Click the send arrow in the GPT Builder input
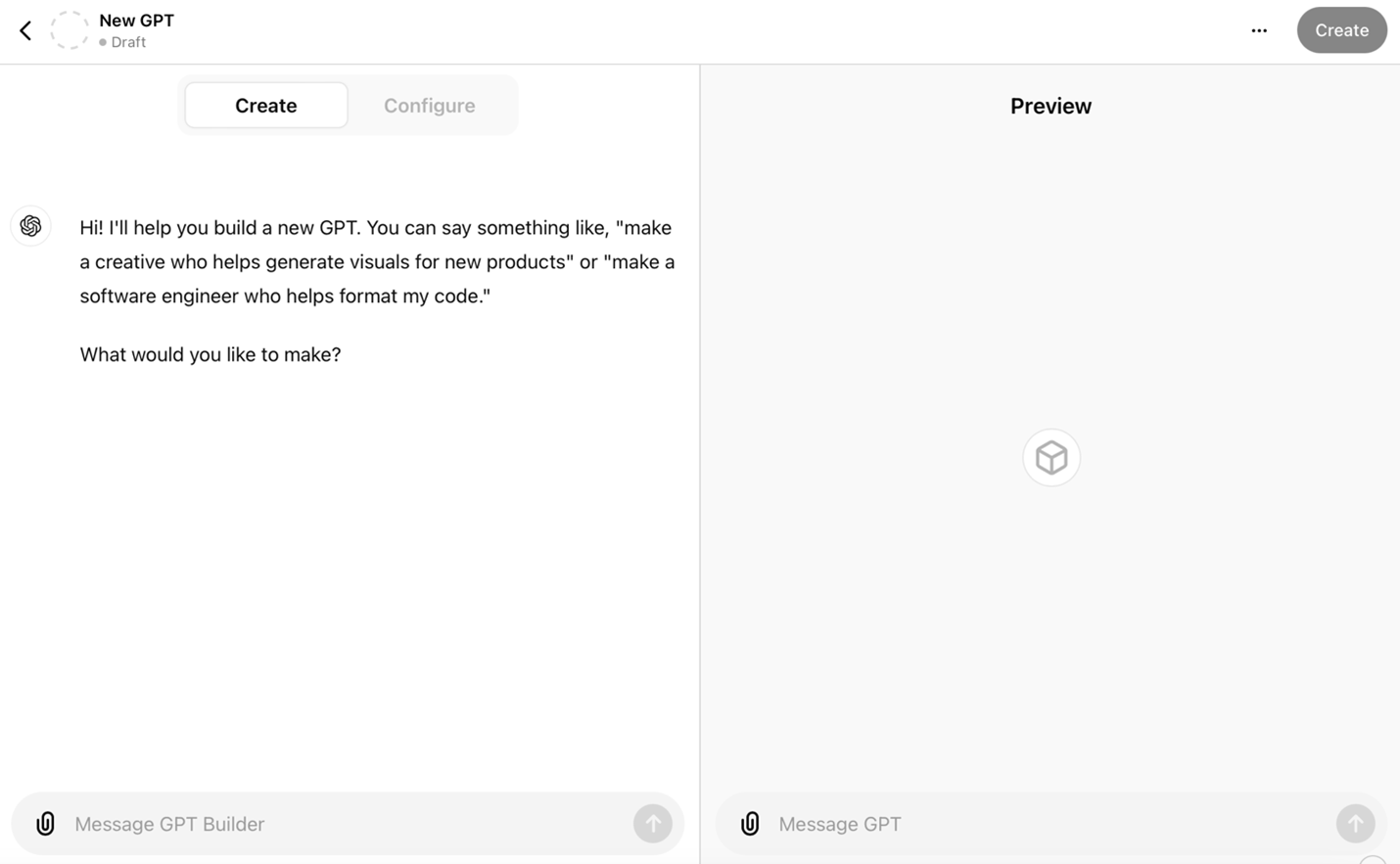Screen dimensions: 1400x864 click(653, 823)
